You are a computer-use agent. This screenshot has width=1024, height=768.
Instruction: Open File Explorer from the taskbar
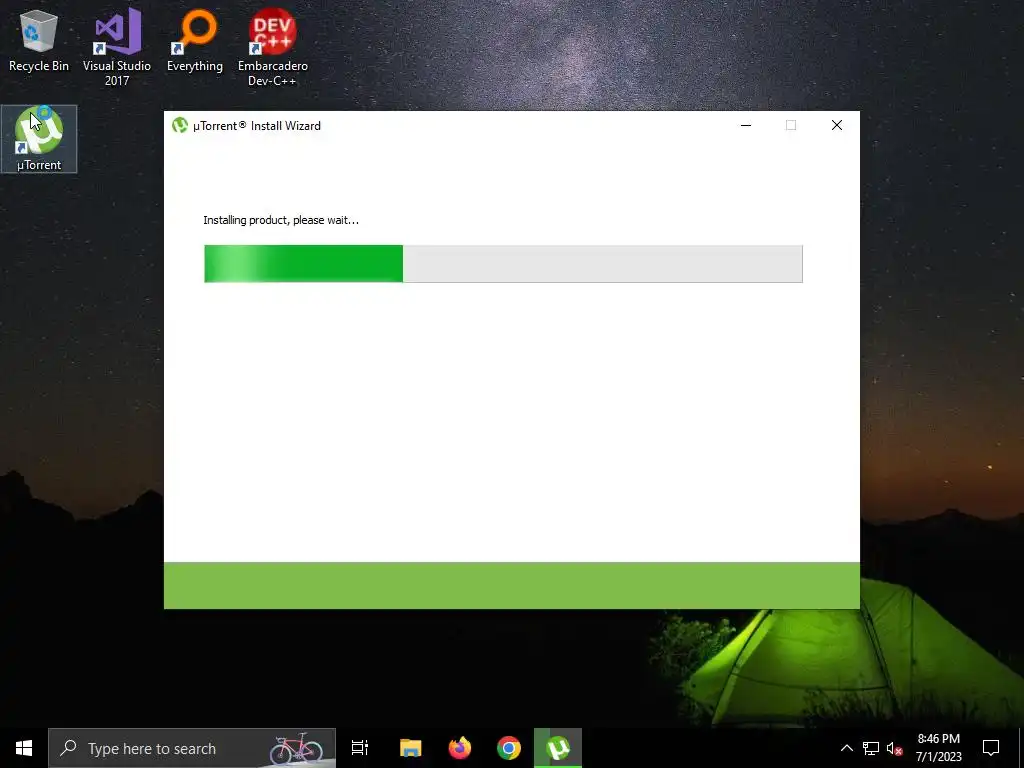coord(411,748)
